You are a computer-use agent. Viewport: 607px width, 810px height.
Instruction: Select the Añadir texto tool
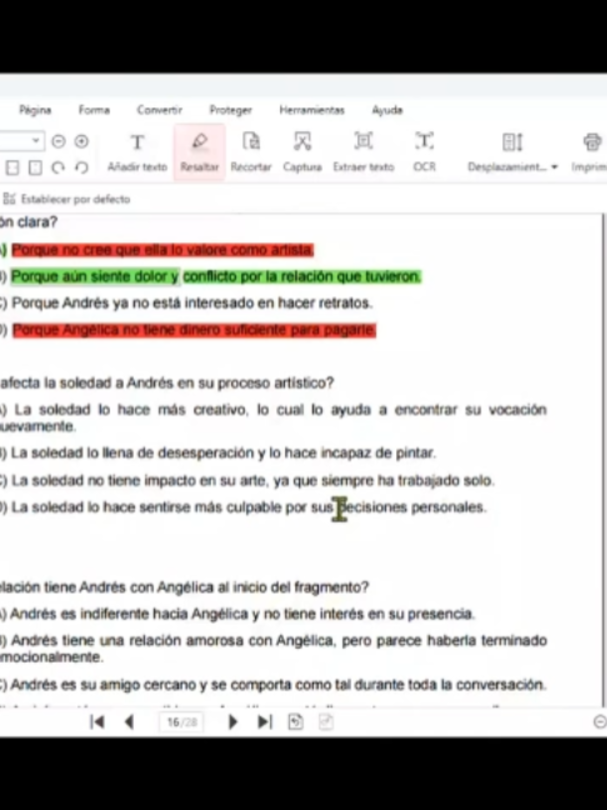[x=137, y=152]
